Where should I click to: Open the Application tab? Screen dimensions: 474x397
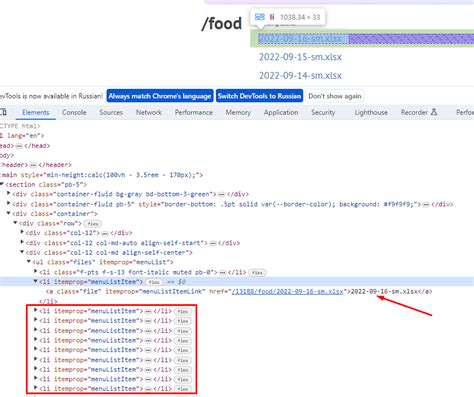click(281, 112)
